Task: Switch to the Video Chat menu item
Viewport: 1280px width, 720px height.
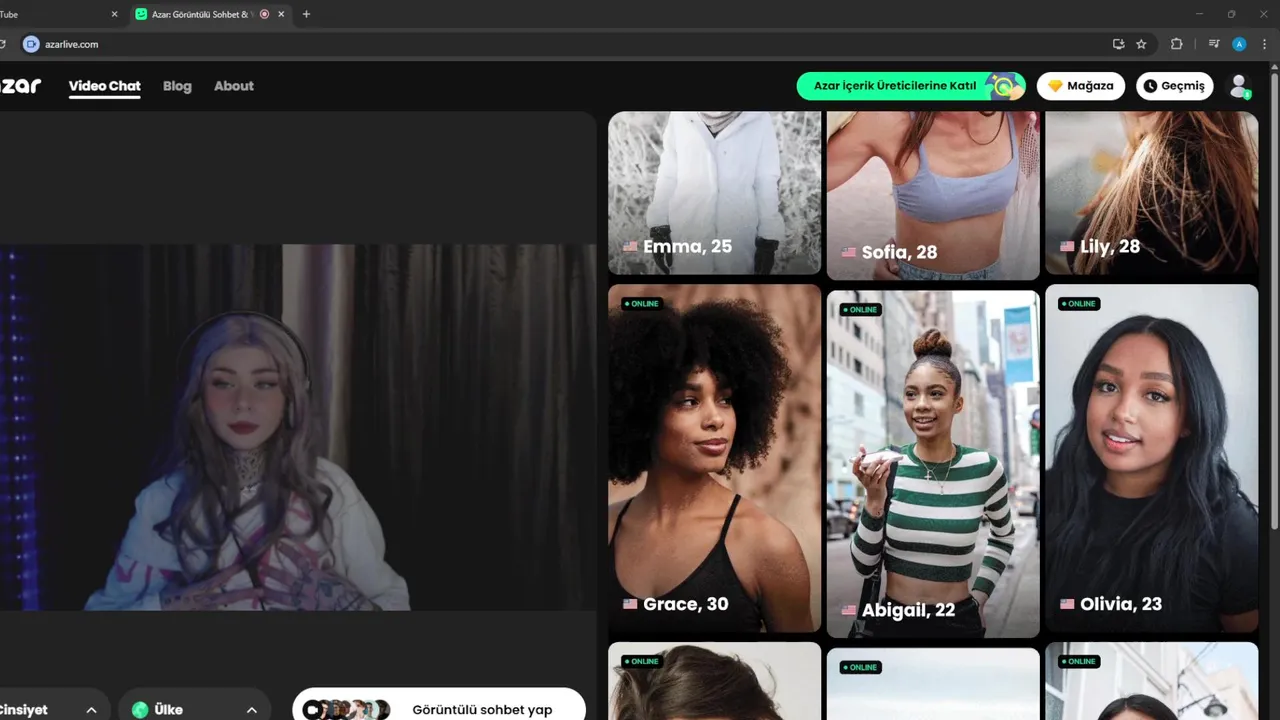Action: [x=105, y=86]
